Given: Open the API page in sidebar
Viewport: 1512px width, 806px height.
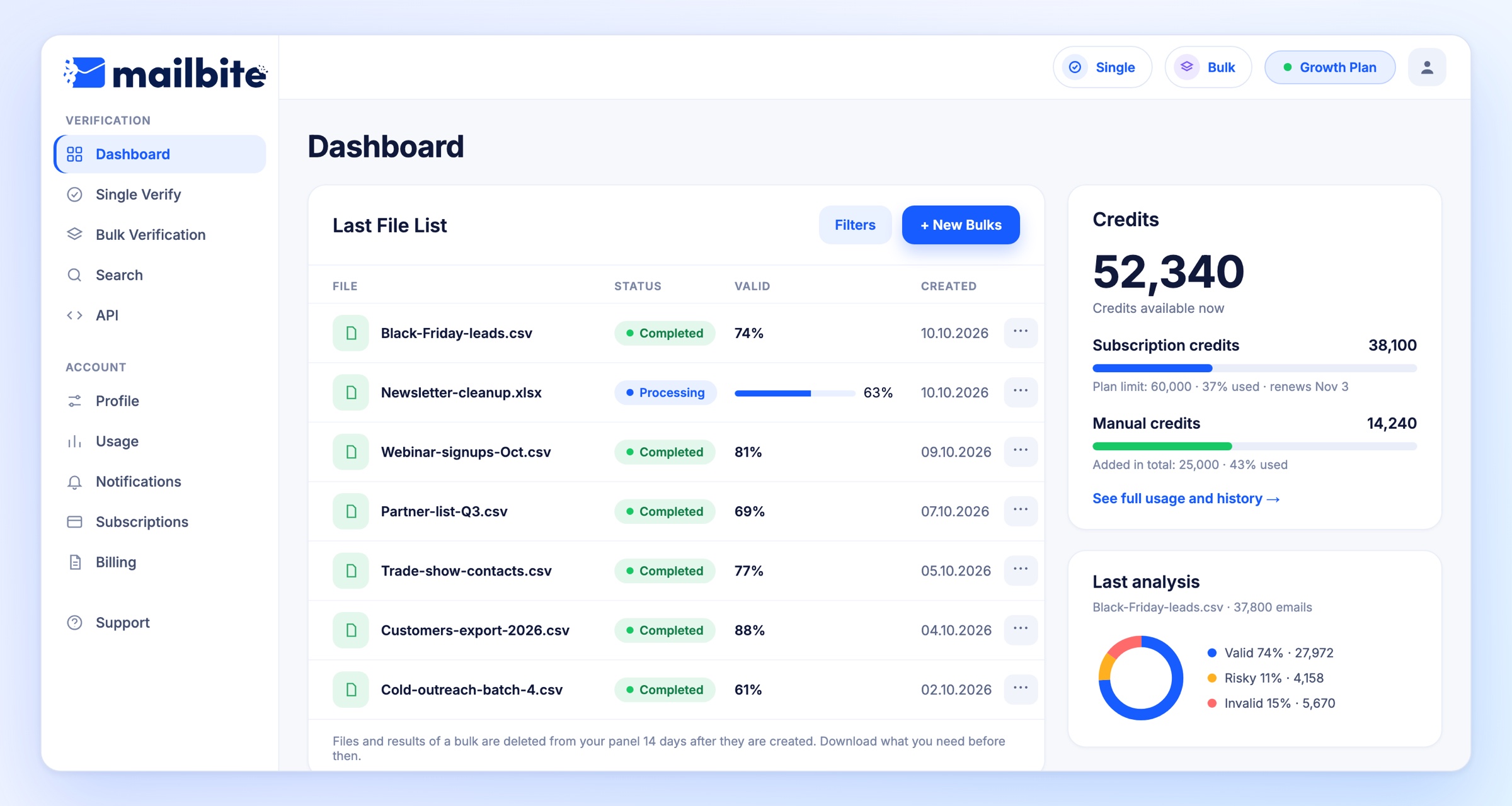Looking at the screenshot, I should [160, 315].
